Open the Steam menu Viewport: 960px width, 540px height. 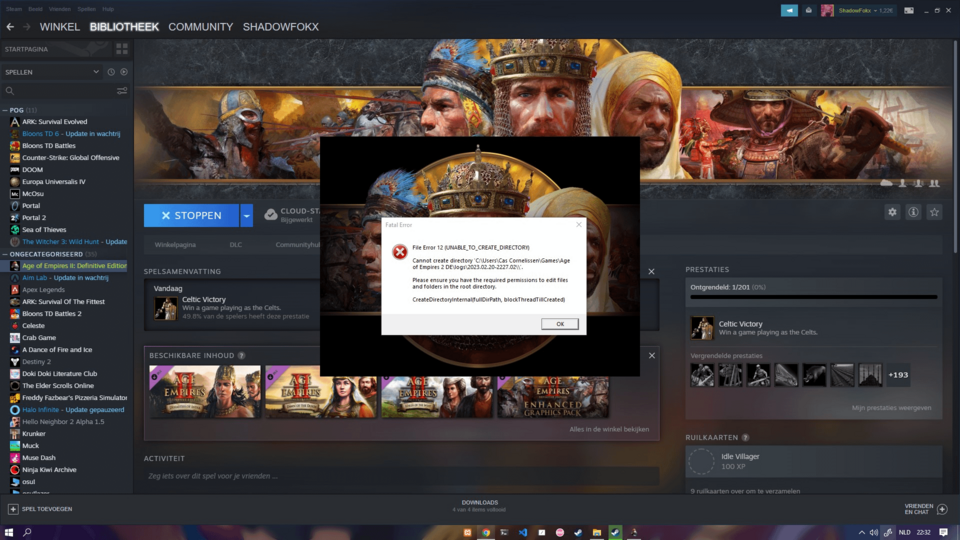[x=13, y=9]
